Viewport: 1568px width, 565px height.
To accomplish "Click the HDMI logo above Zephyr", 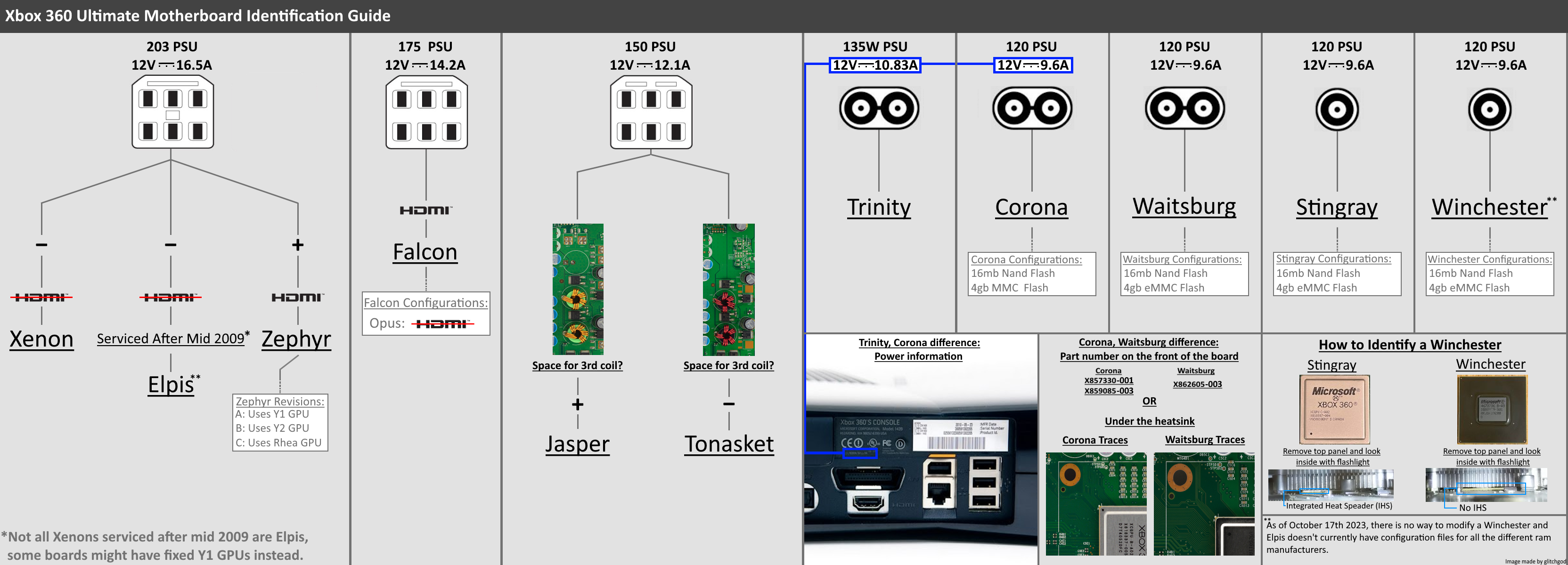I will pos(297,297).
